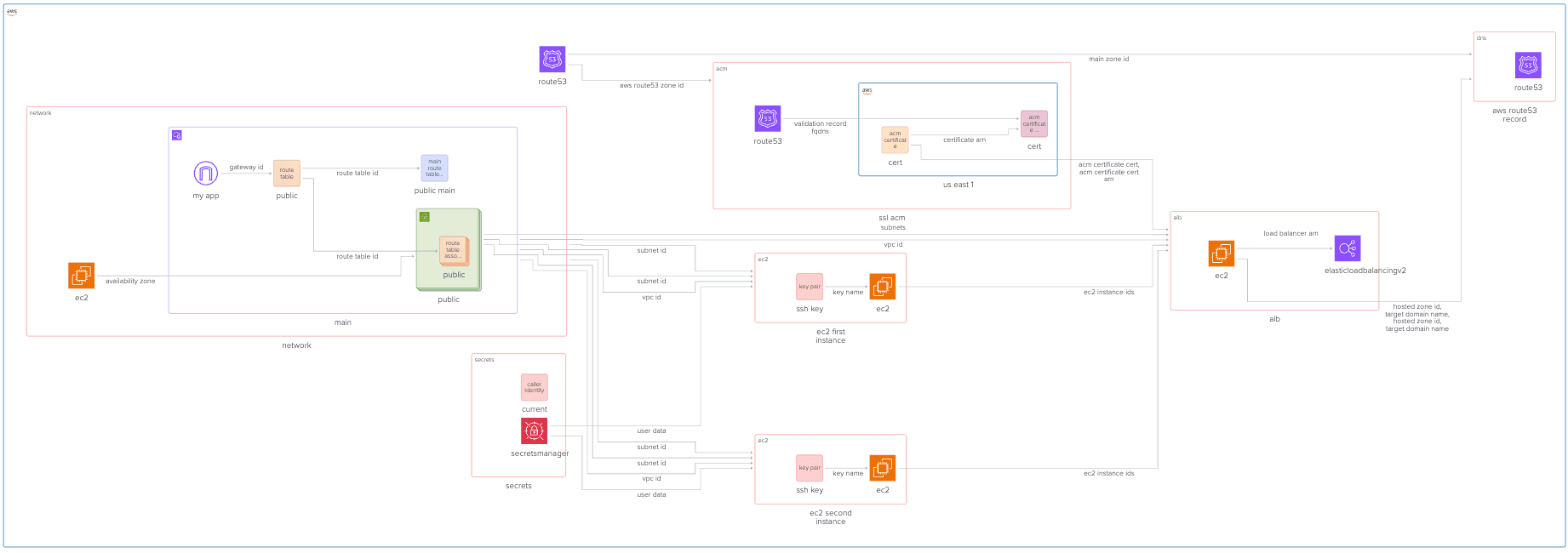
Task: Click the ec2 icon inside the alb module
Action: [x=1221, y=254]
